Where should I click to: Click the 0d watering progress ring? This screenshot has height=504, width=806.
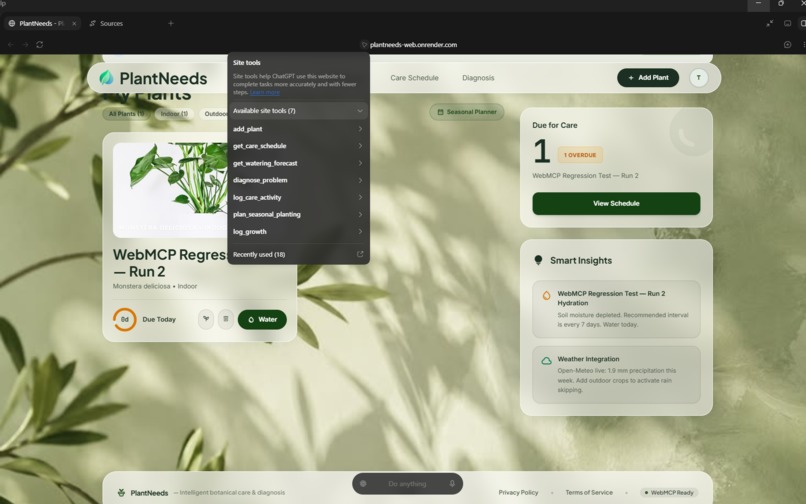point(124,319)
